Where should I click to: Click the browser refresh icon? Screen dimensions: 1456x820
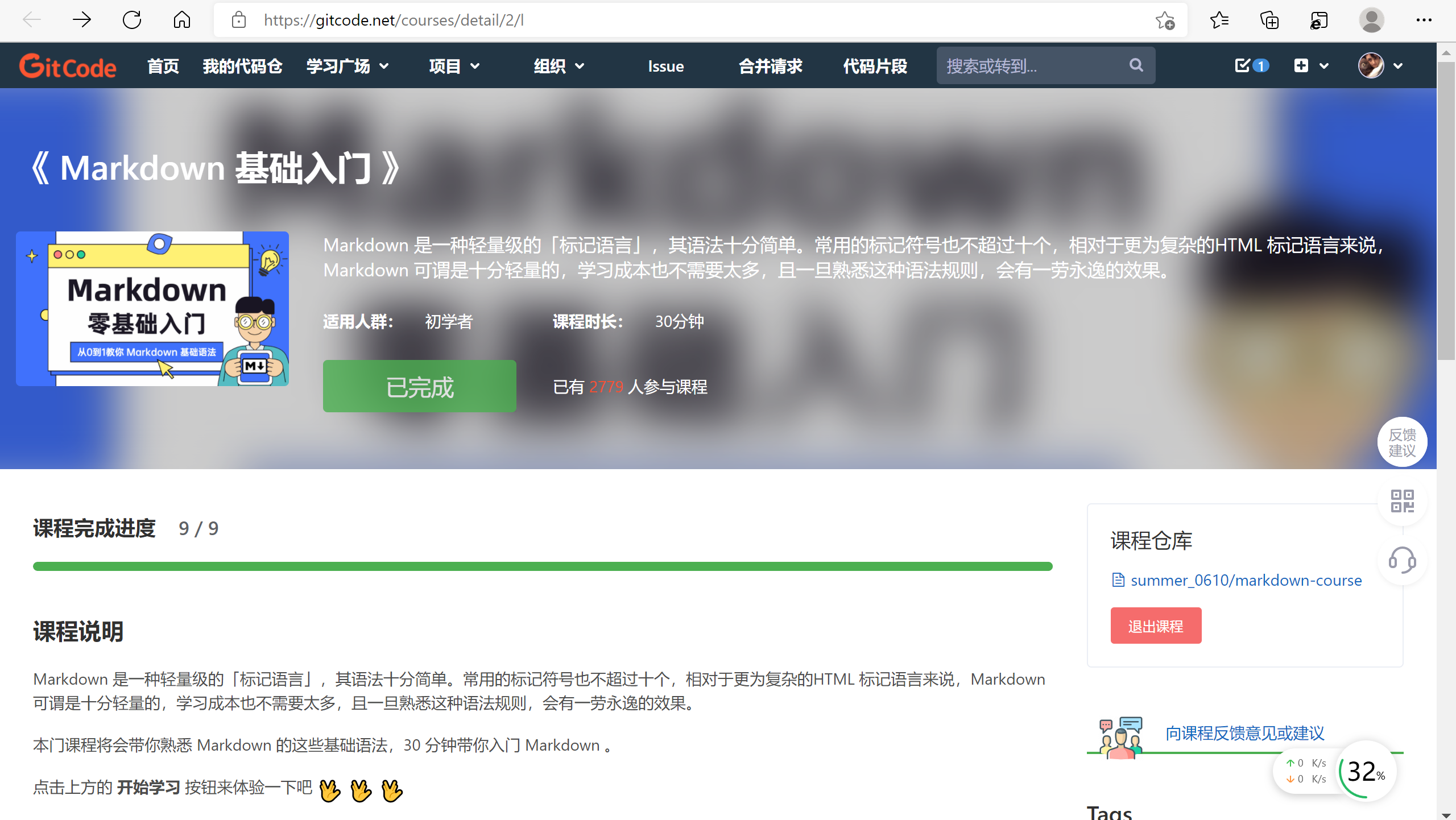point(132,20)
